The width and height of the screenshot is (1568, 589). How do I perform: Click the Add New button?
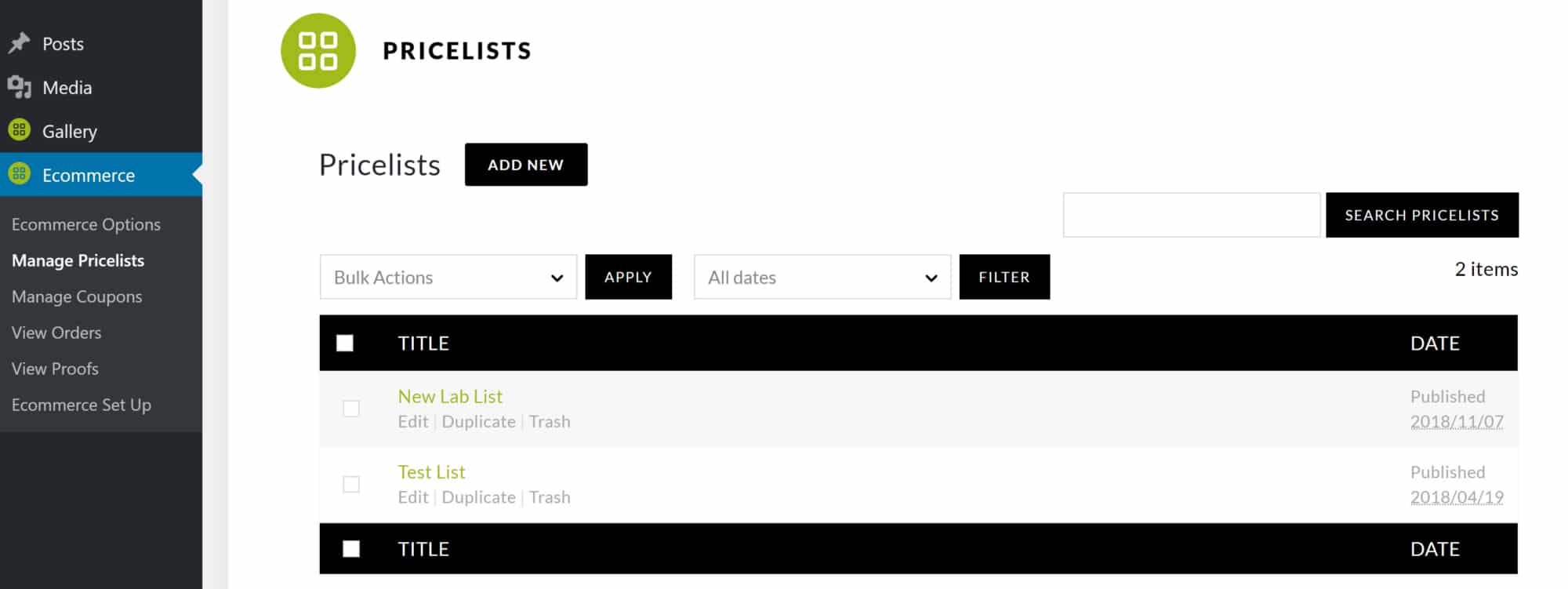[526, 165]
